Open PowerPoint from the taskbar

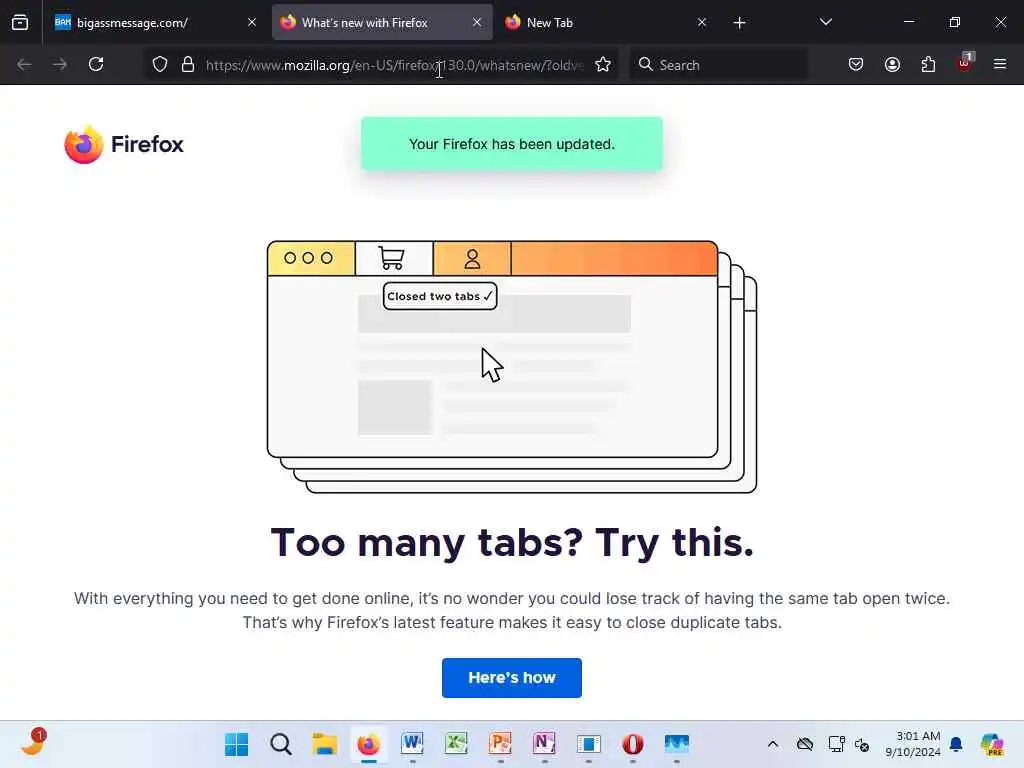tap(500, 744)
